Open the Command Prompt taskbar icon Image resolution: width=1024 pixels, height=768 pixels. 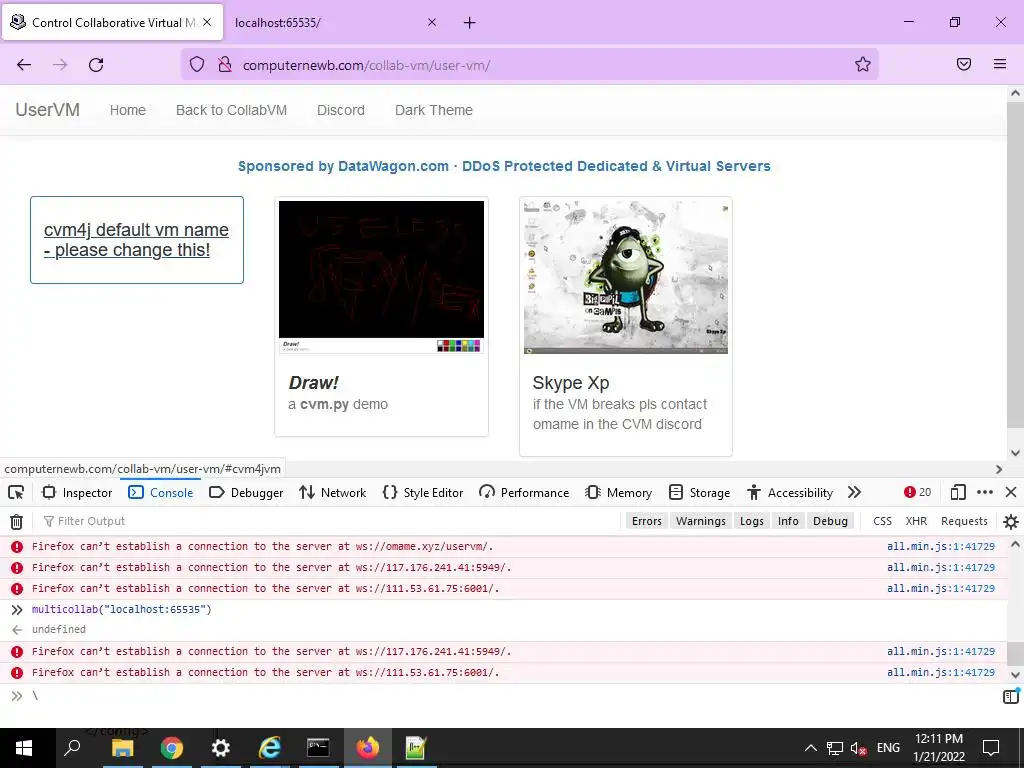(319, 748)
